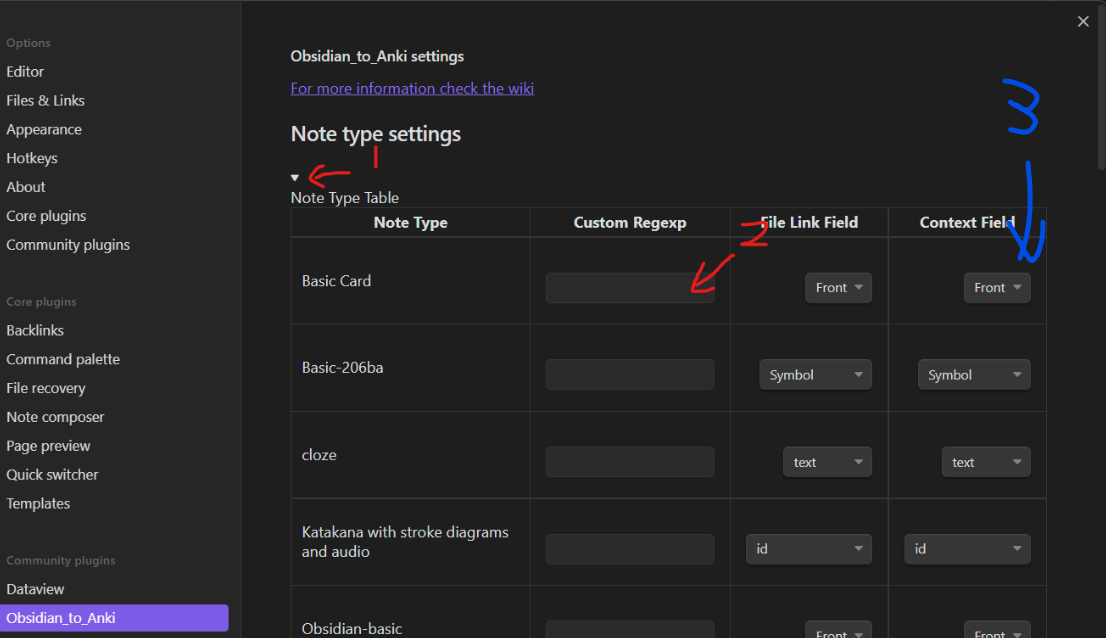Click the Custom Regexp column header

click(630, 223)
